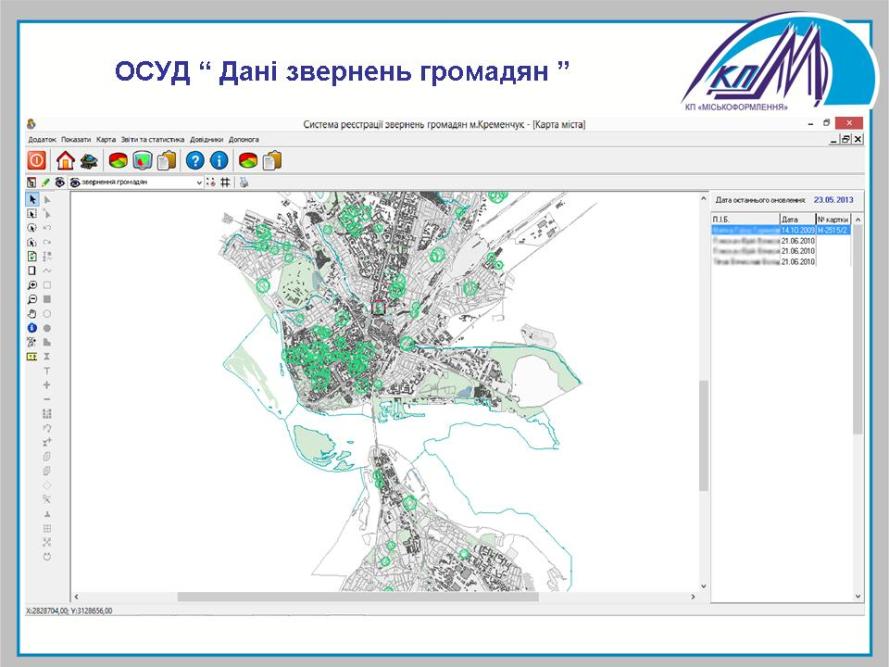The height and width of the screenshot is (667, 889).
Task: Click the grid hash icon beside layer dropdown
Action: point(226,183)
